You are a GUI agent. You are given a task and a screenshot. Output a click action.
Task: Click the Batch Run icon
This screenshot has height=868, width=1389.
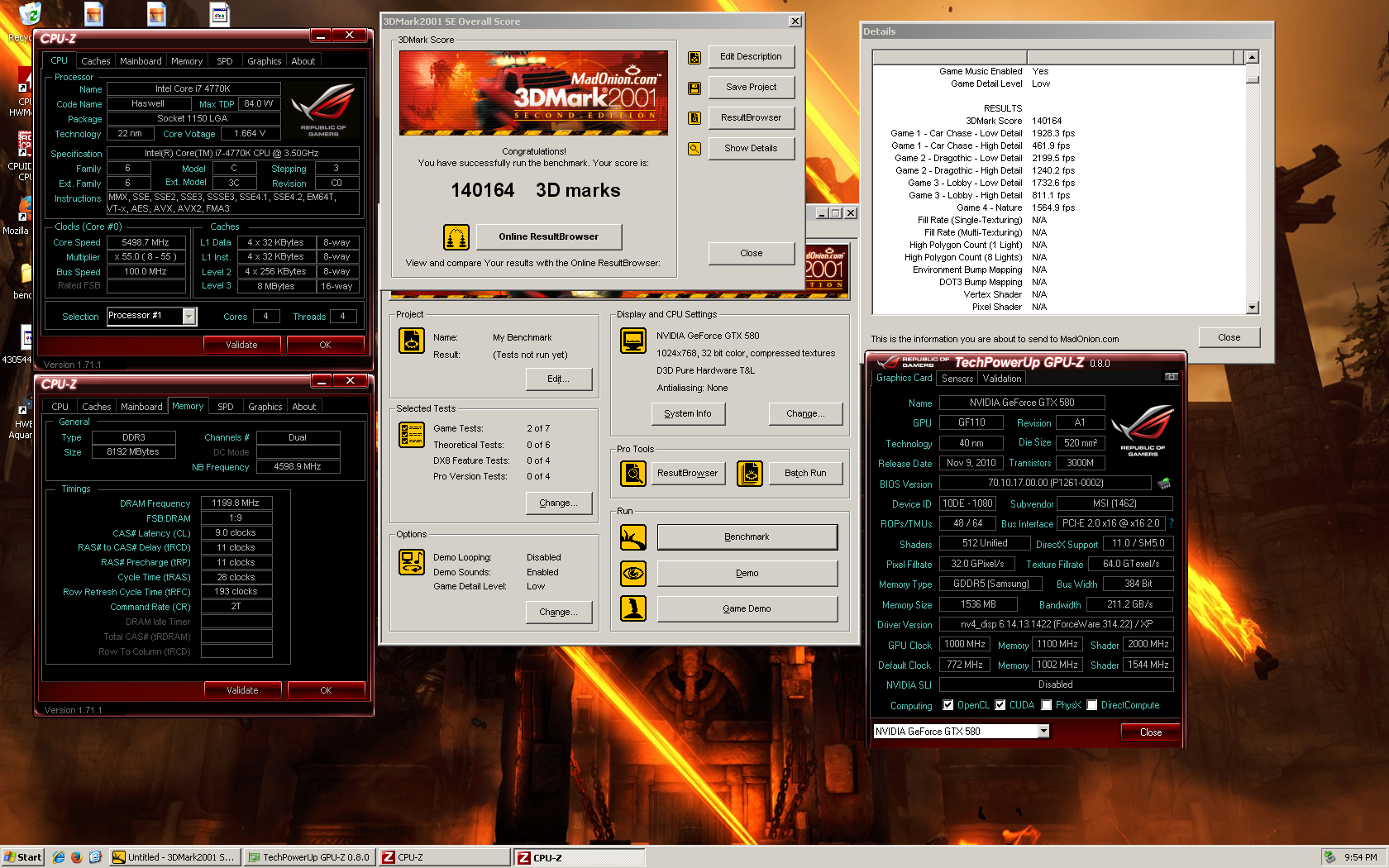tap(750, 474)
